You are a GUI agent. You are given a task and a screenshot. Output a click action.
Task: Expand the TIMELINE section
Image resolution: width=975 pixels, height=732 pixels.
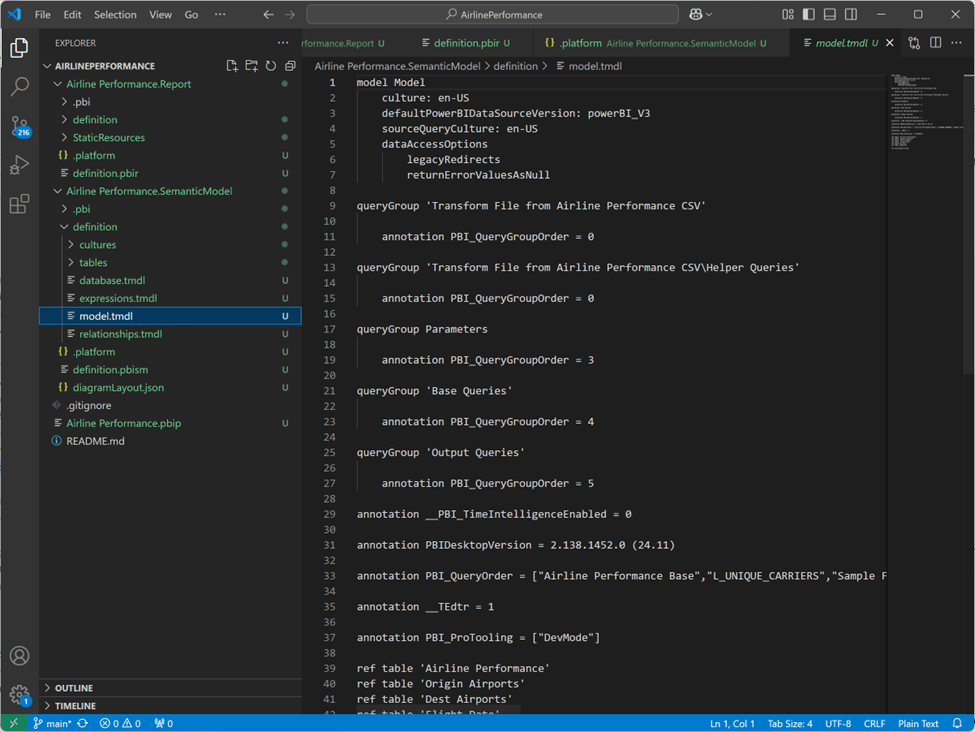[x=76, y=706]
